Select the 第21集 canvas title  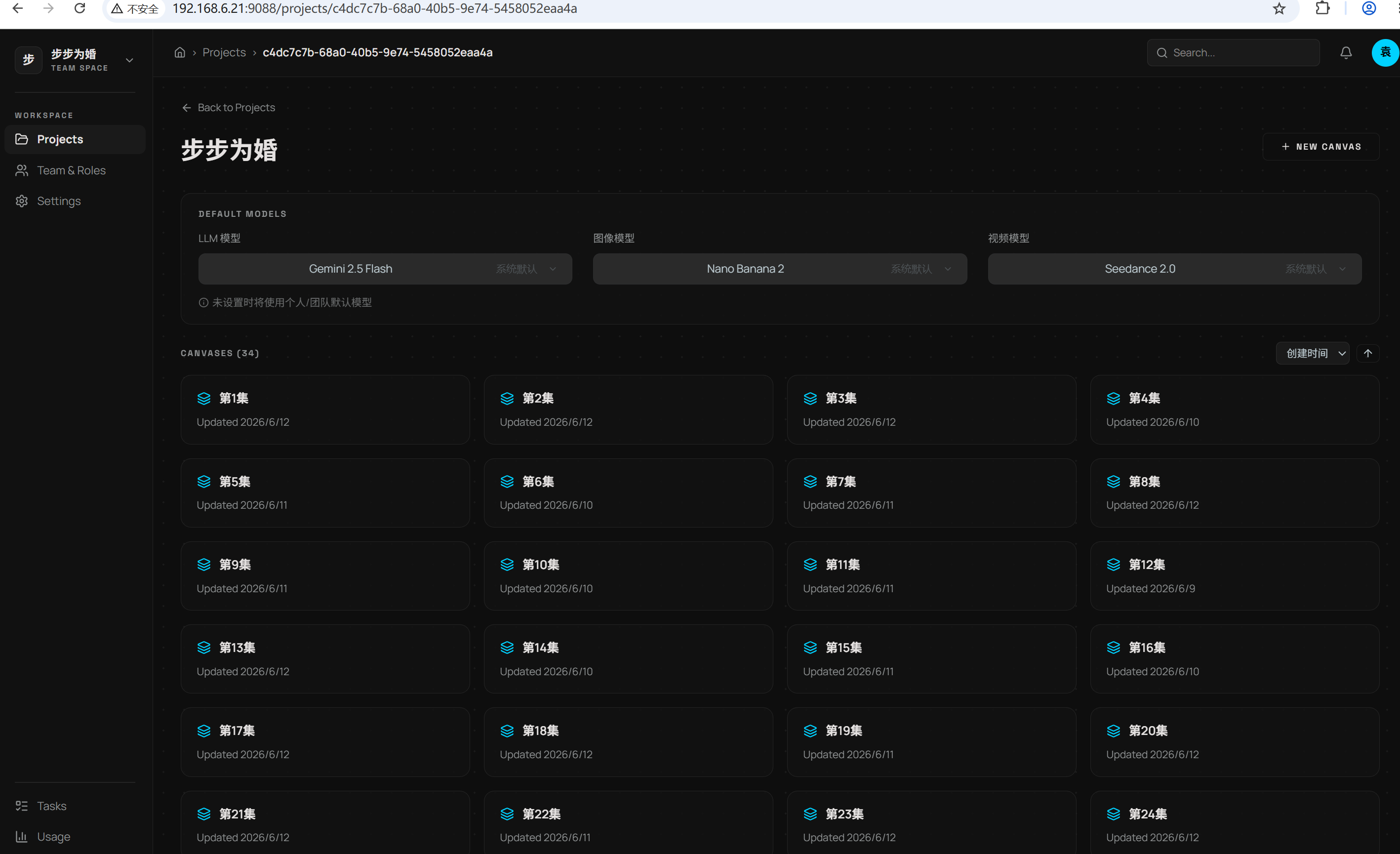(238, 814)
